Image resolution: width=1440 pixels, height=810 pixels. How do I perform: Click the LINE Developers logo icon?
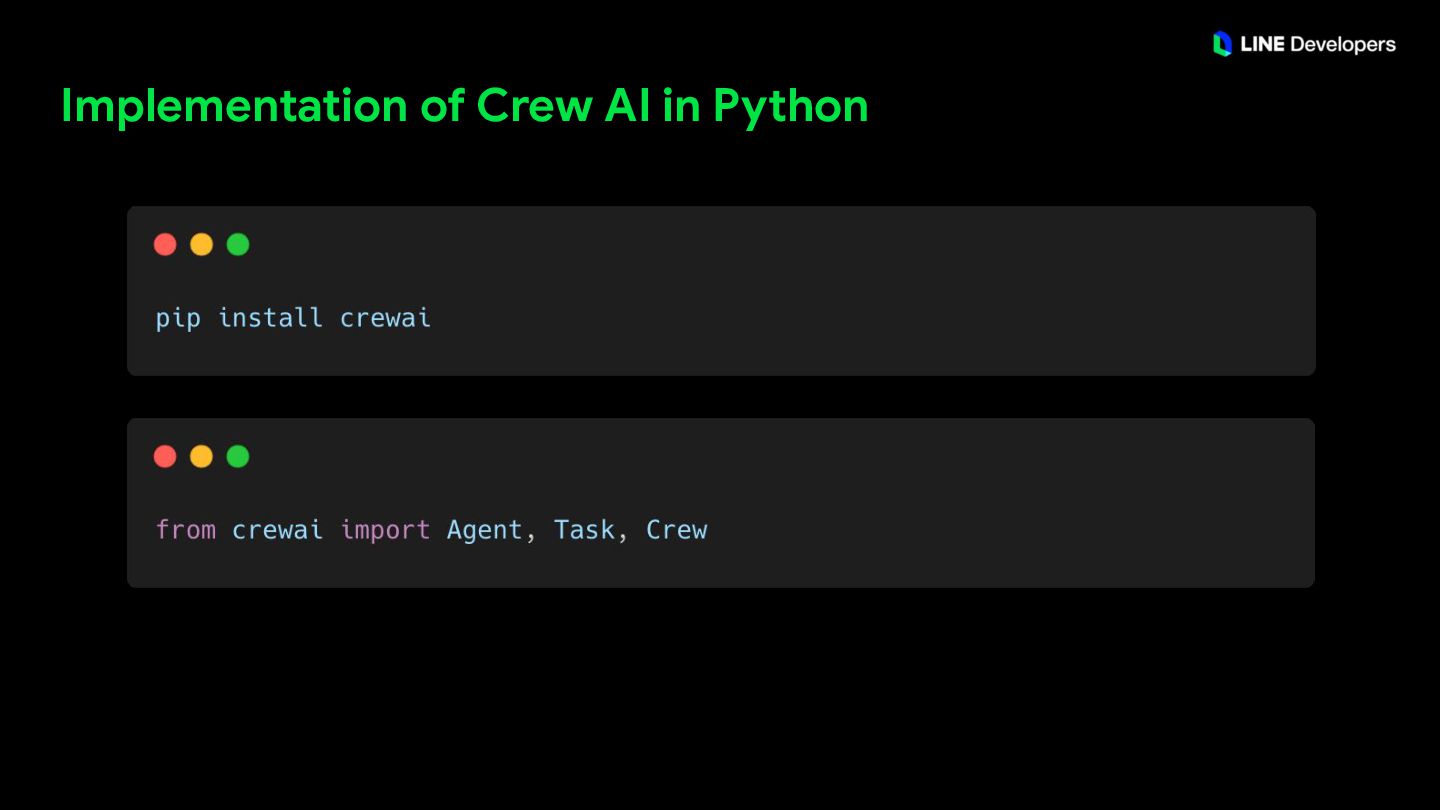pos(1222,44)
